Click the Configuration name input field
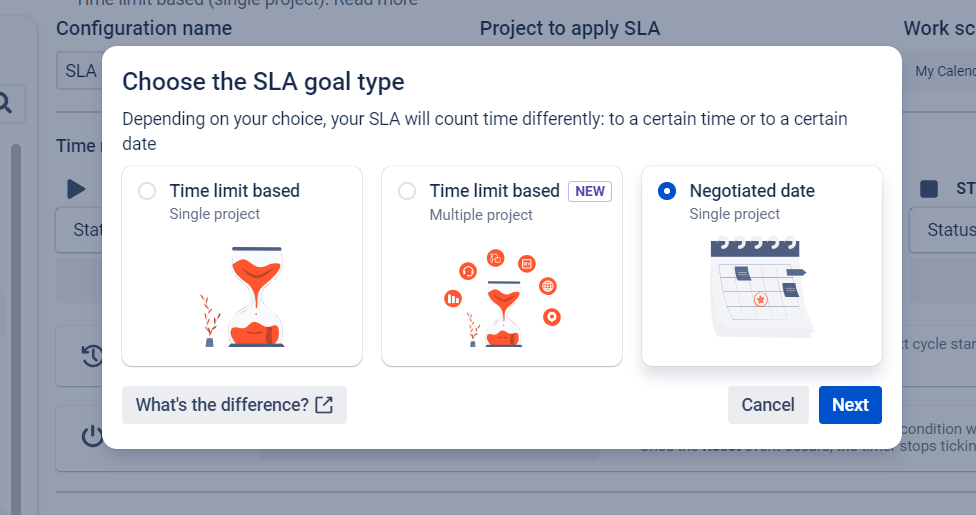This screenshot has width=976, height=515. pos(80,71)
